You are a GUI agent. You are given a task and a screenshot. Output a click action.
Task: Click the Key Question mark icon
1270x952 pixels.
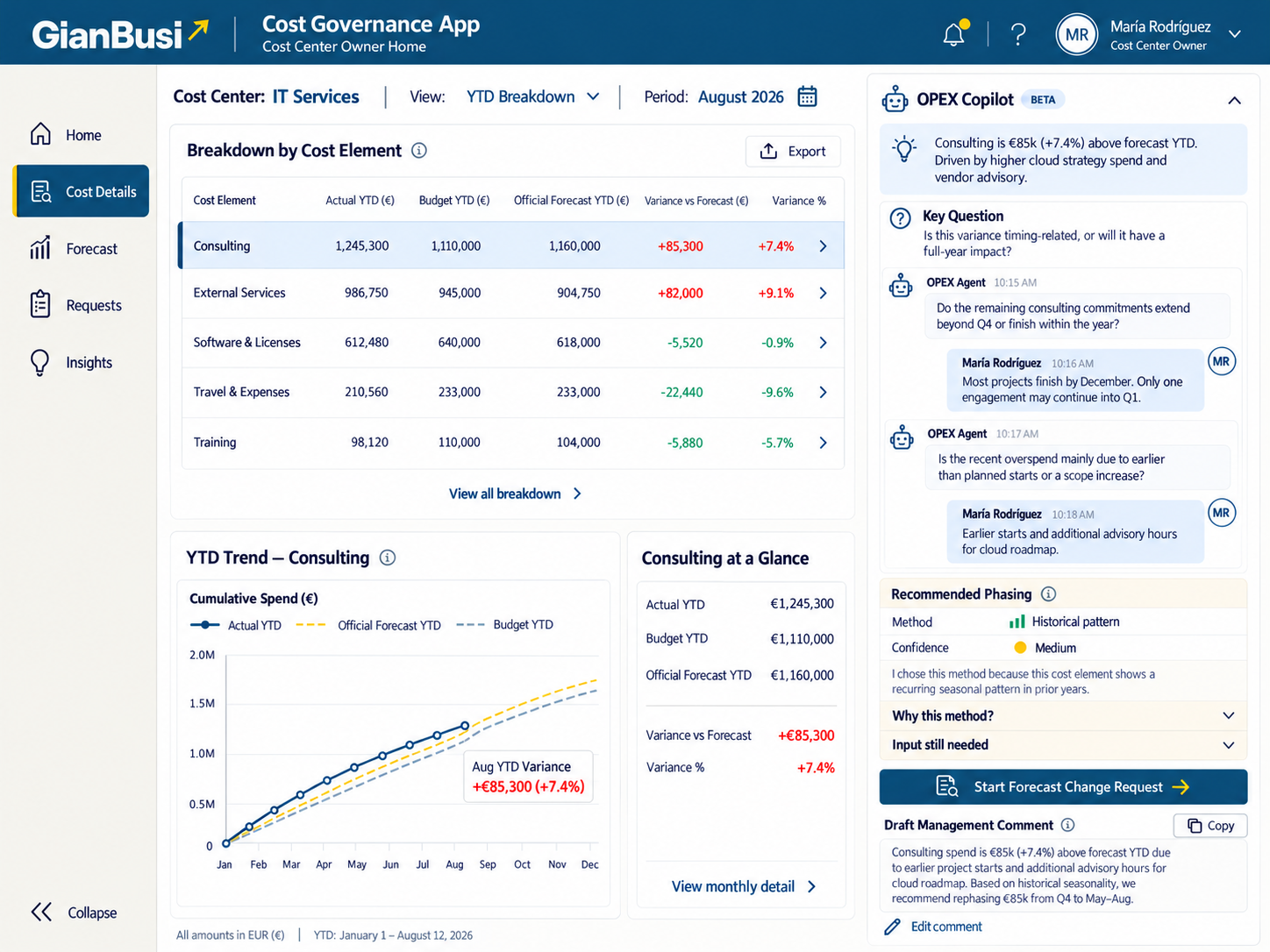[901, 218]
